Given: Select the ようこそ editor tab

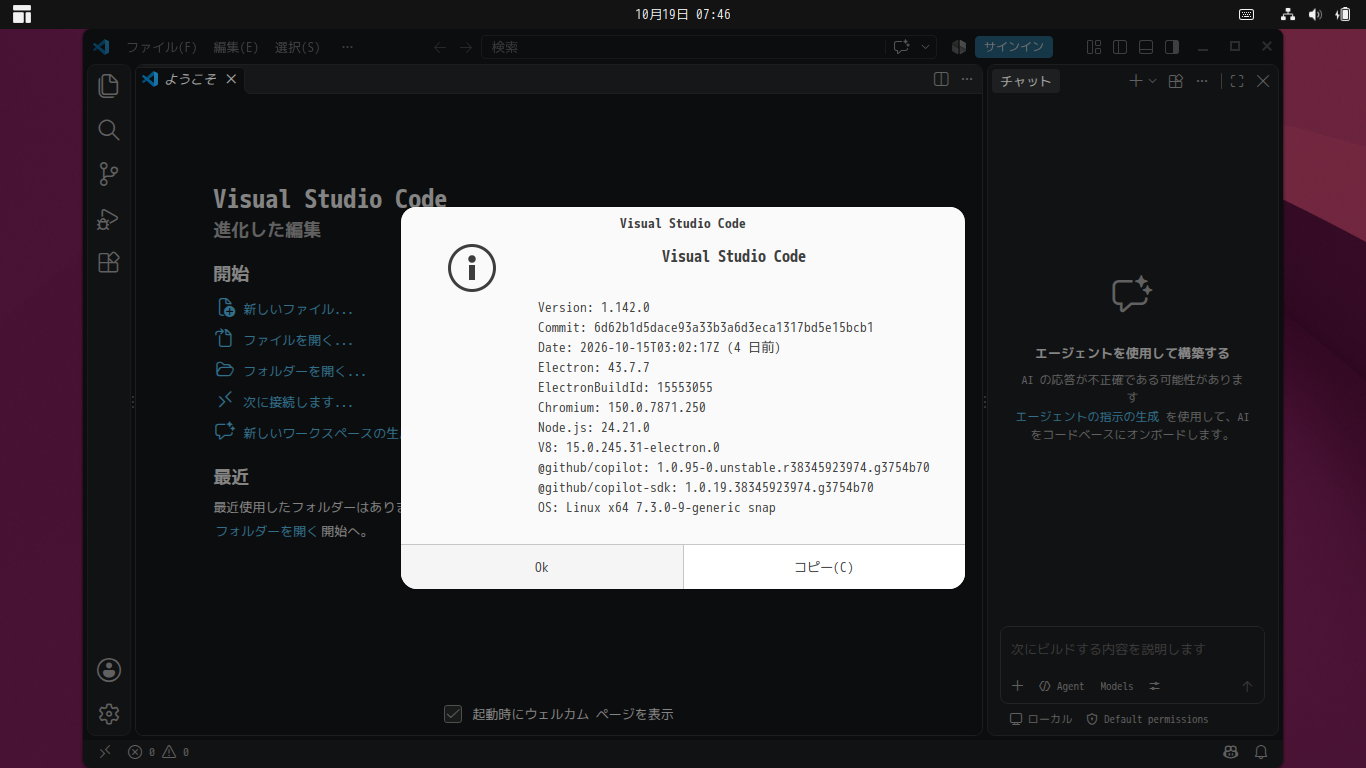Looking at the screenshot, I should pos(190,80).
